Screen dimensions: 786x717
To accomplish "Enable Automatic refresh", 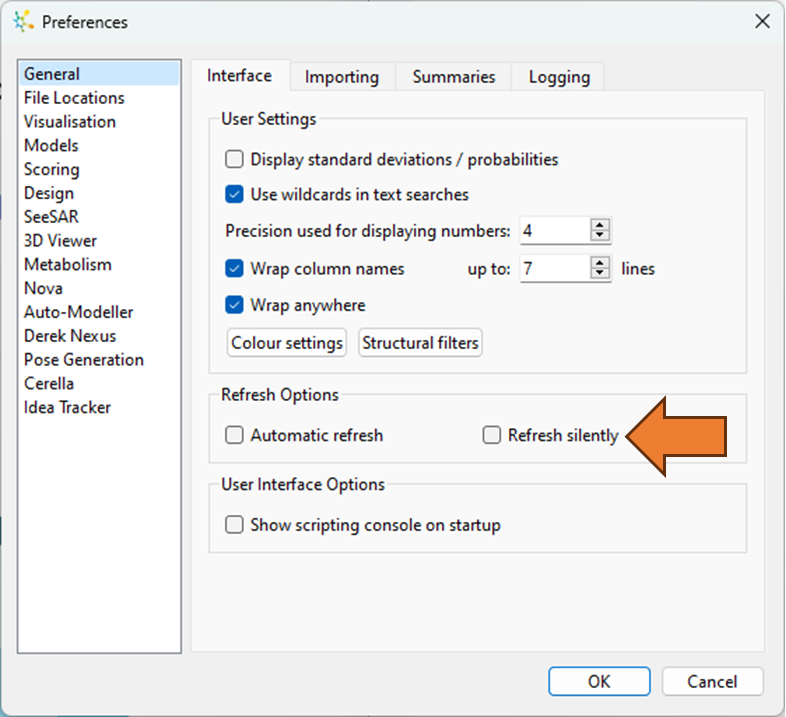I will tap(234, 435).
